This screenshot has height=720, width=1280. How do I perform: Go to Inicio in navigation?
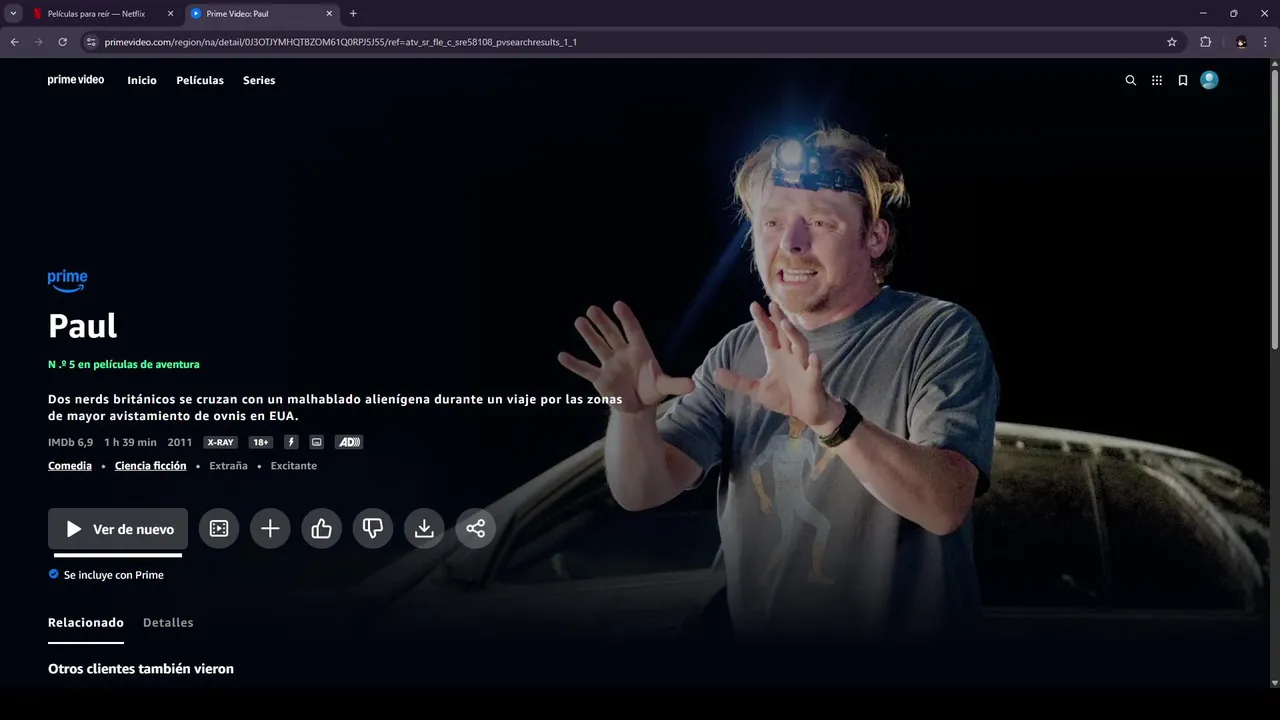click(x=142, y=80)
